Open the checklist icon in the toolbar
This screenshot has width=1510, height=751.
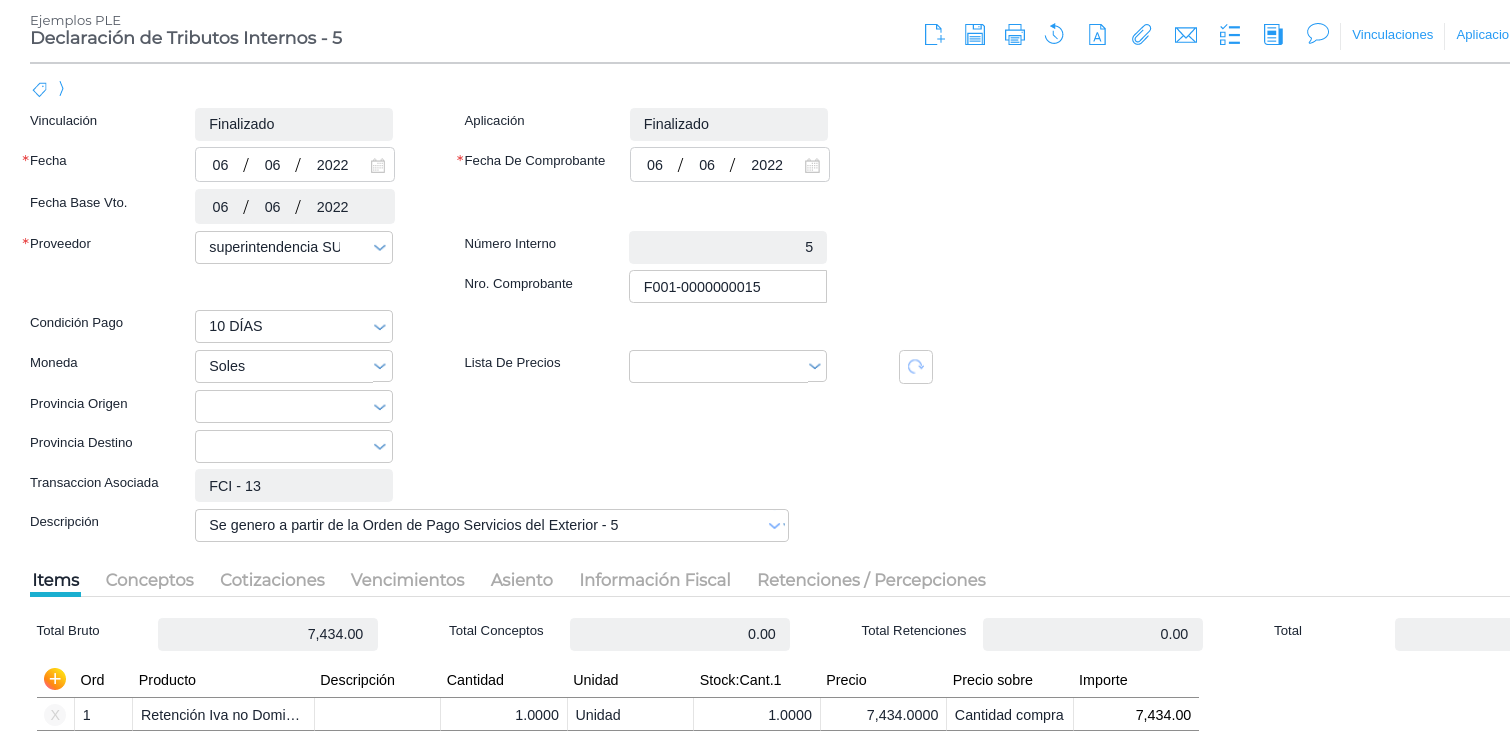tap(1230, 35)
